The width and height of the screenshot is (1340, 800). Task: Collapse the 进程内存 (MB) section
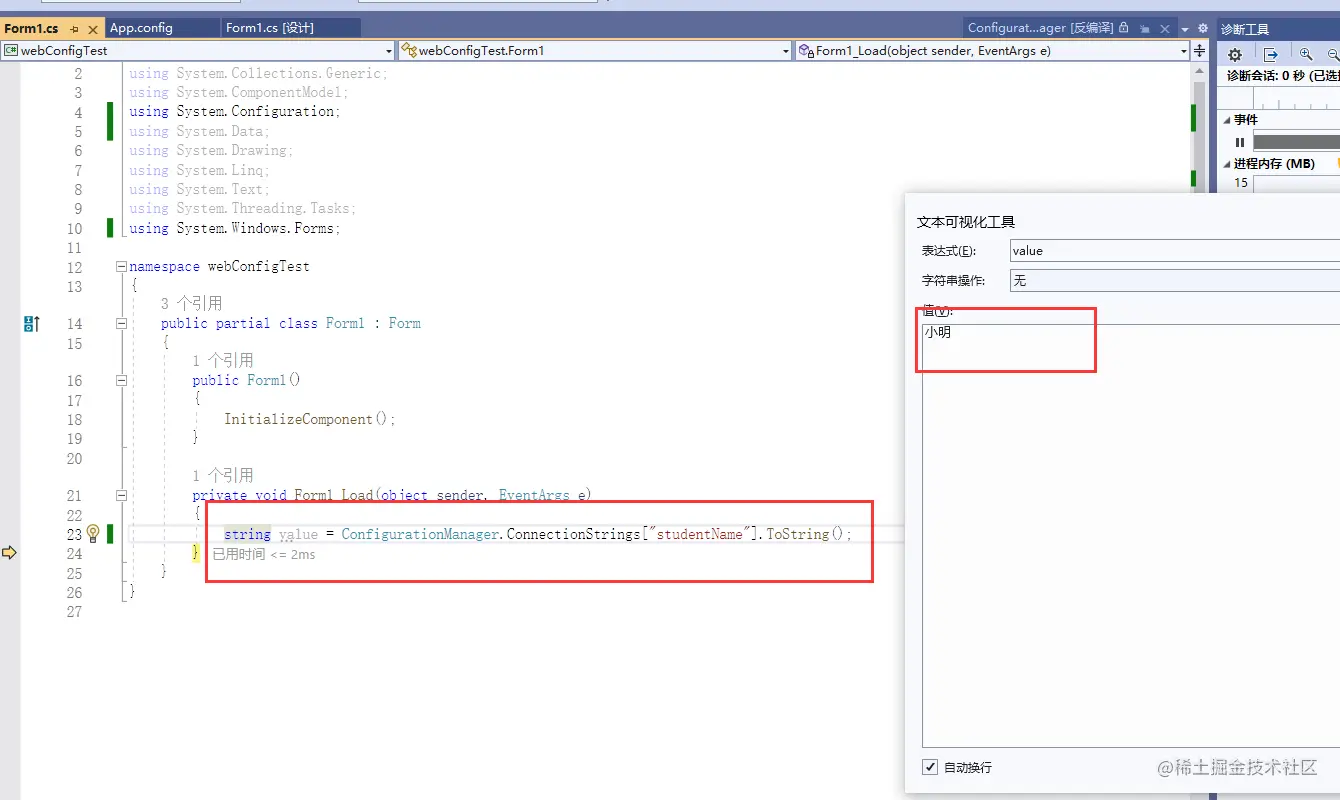1226,164
